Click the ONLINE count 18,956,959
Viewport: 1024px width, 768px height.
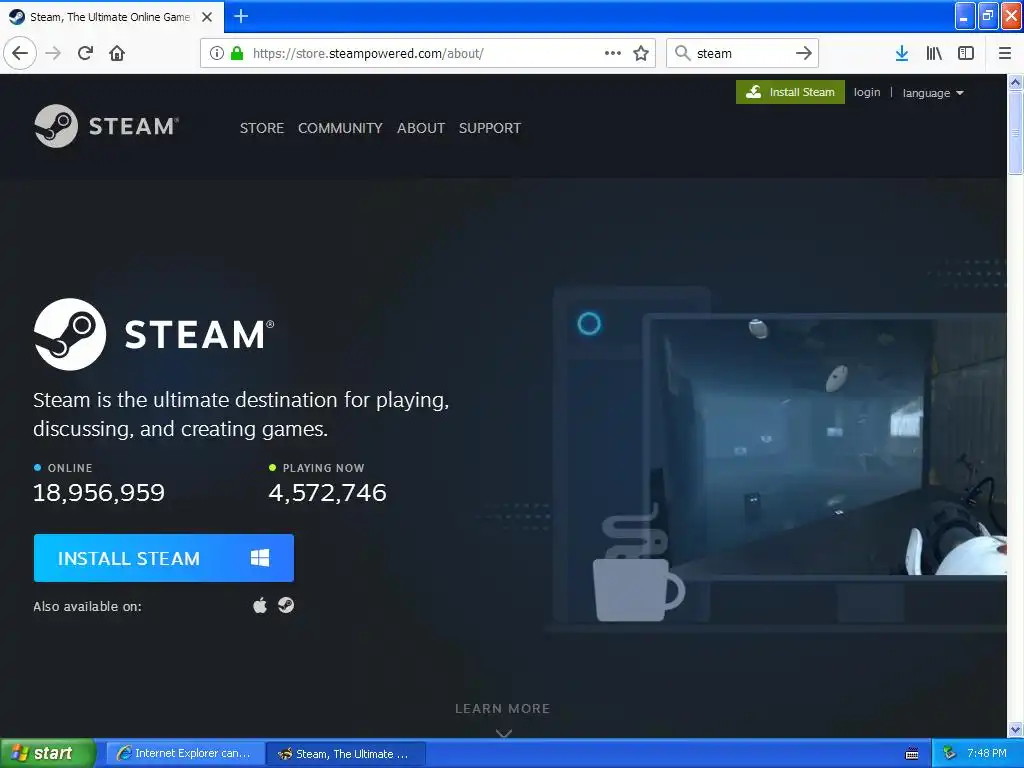(x=99, y=492)
